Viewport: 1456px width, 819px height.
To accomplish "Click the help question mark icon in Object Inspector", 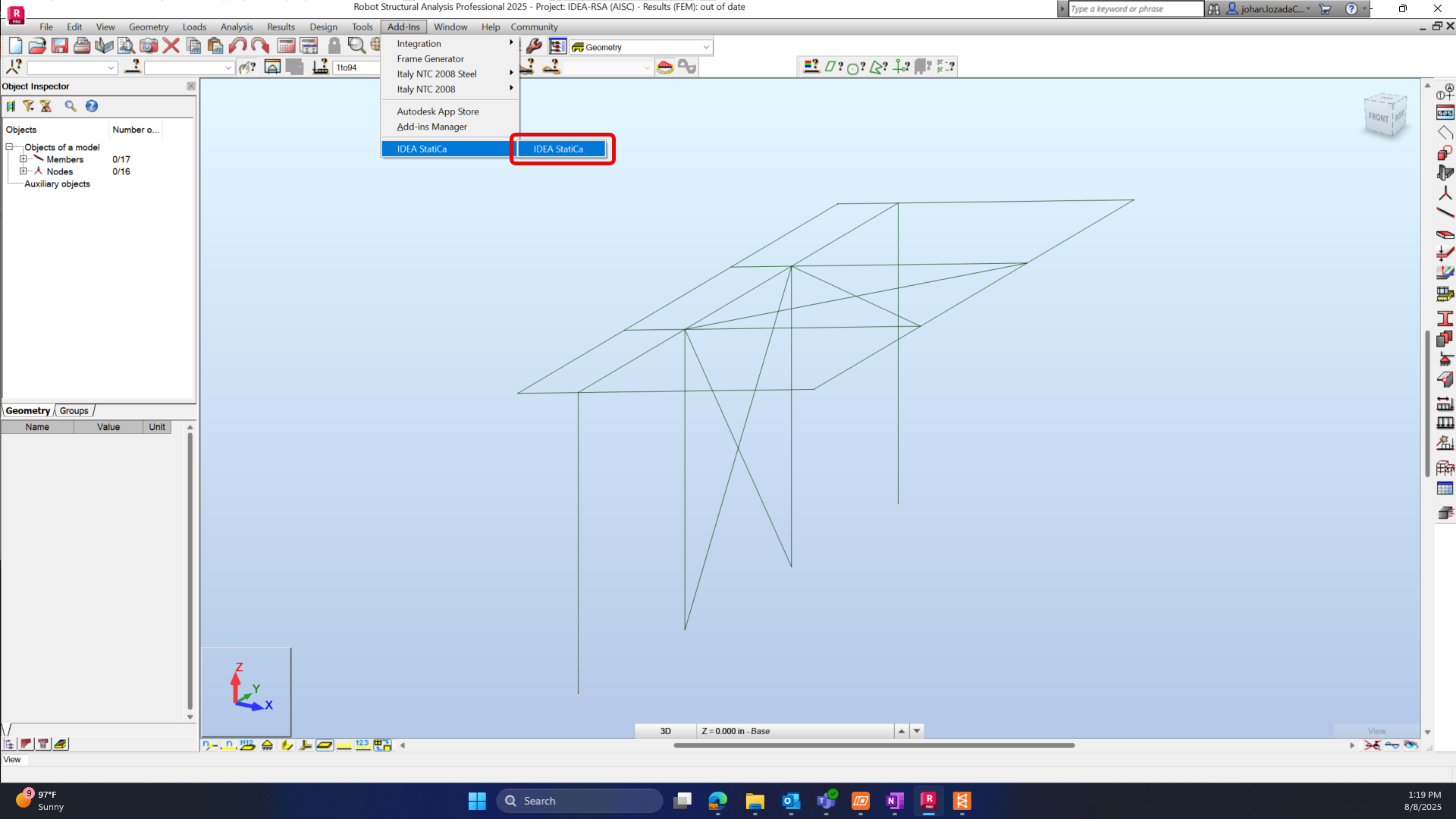I will pos(92,106).
